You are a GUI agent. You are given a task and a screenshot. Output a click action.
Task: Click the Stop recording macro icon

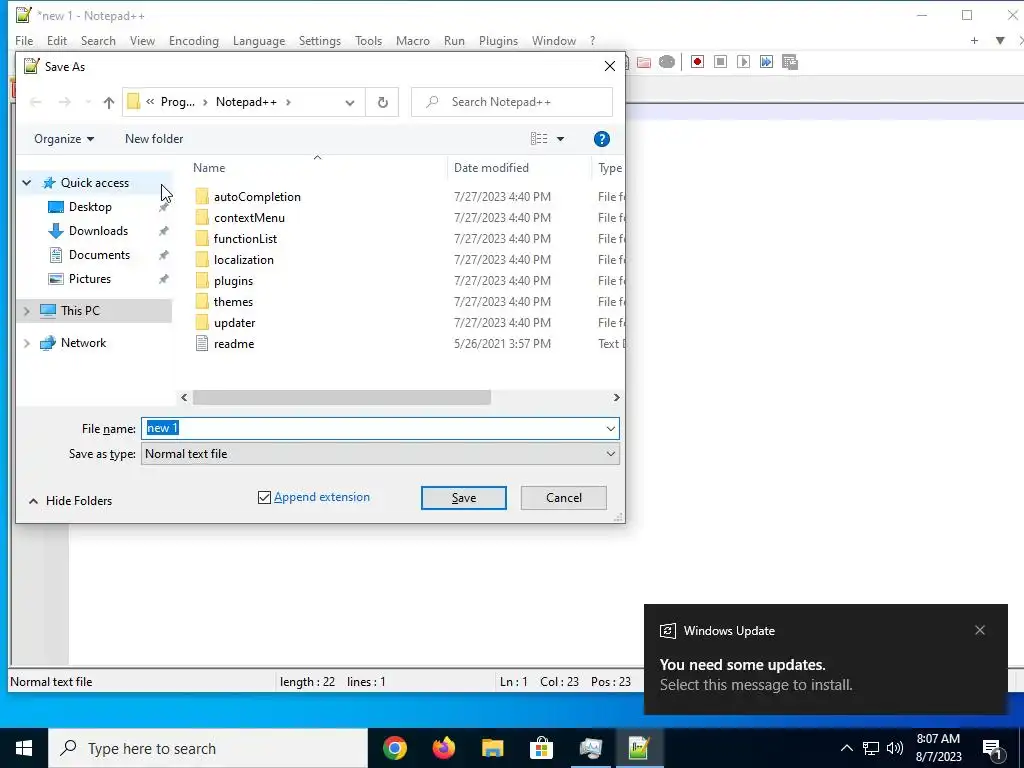[x=720, y=62]
